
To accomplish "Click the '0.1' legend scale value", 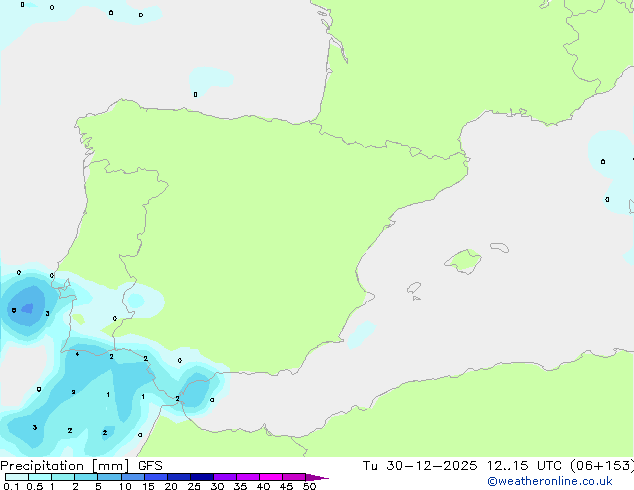I will [11, 486].
